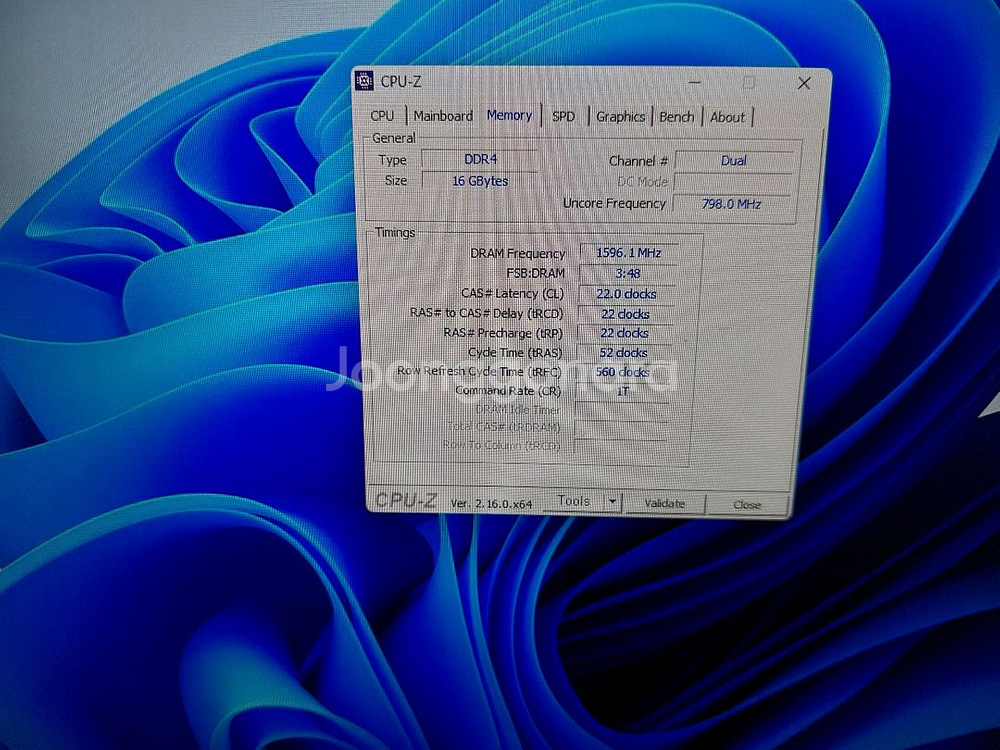Click the 16 GBytes size value
Viewport: 1000px width, 750px height.
coord(480,181)
